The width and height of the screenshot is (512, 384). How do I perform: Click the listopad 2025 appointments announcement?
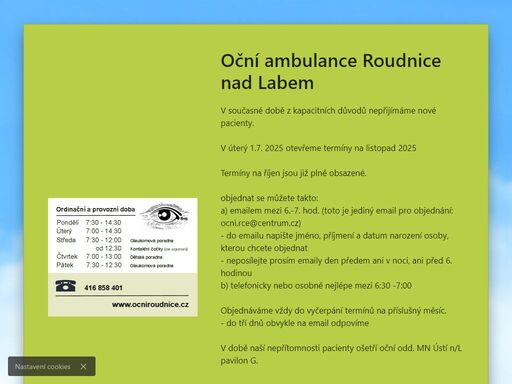(x=318, y=148)
